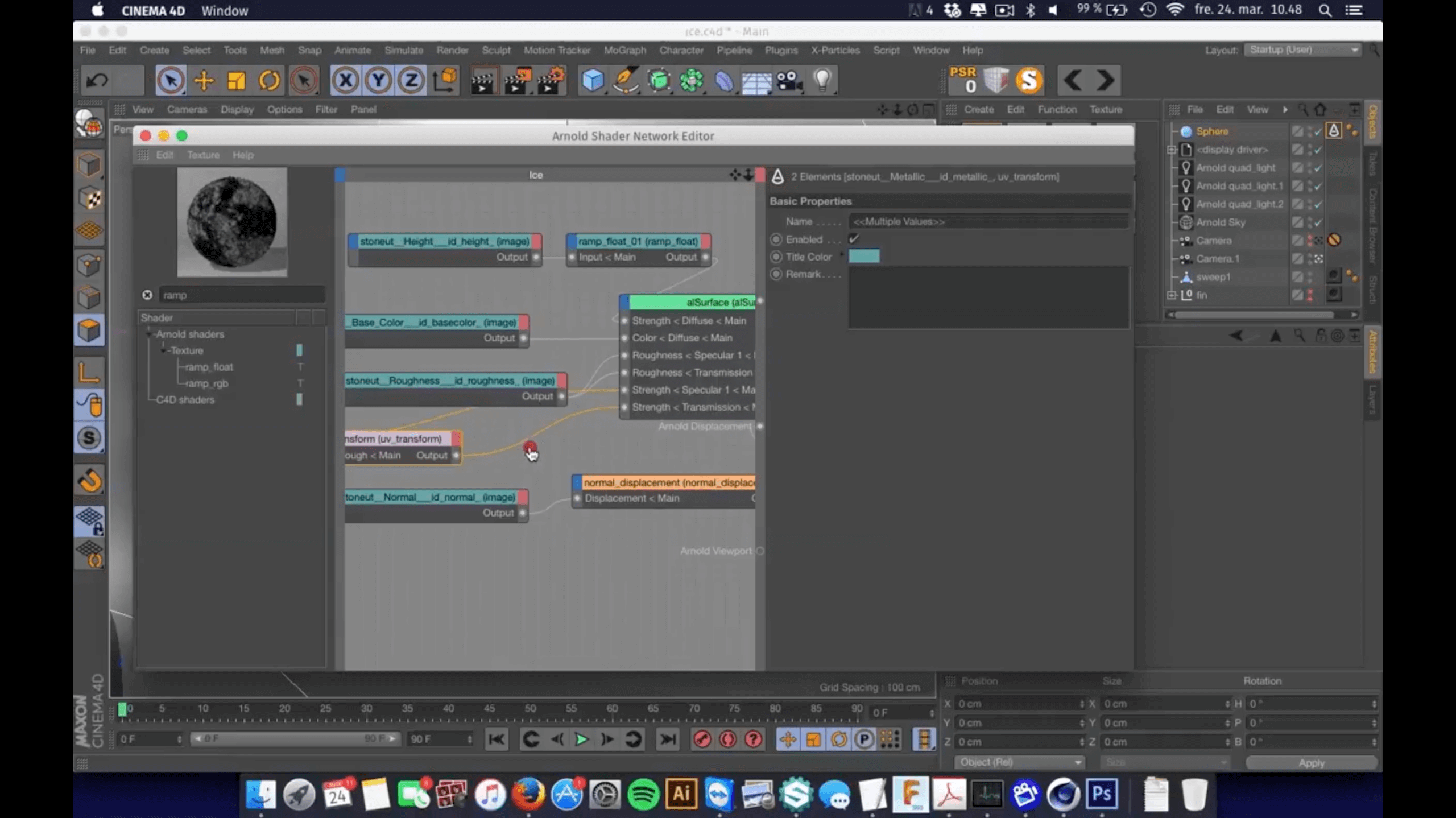Click the Render View clapperboard icon
Screen dimensions: 1456x818
[482, 81]
